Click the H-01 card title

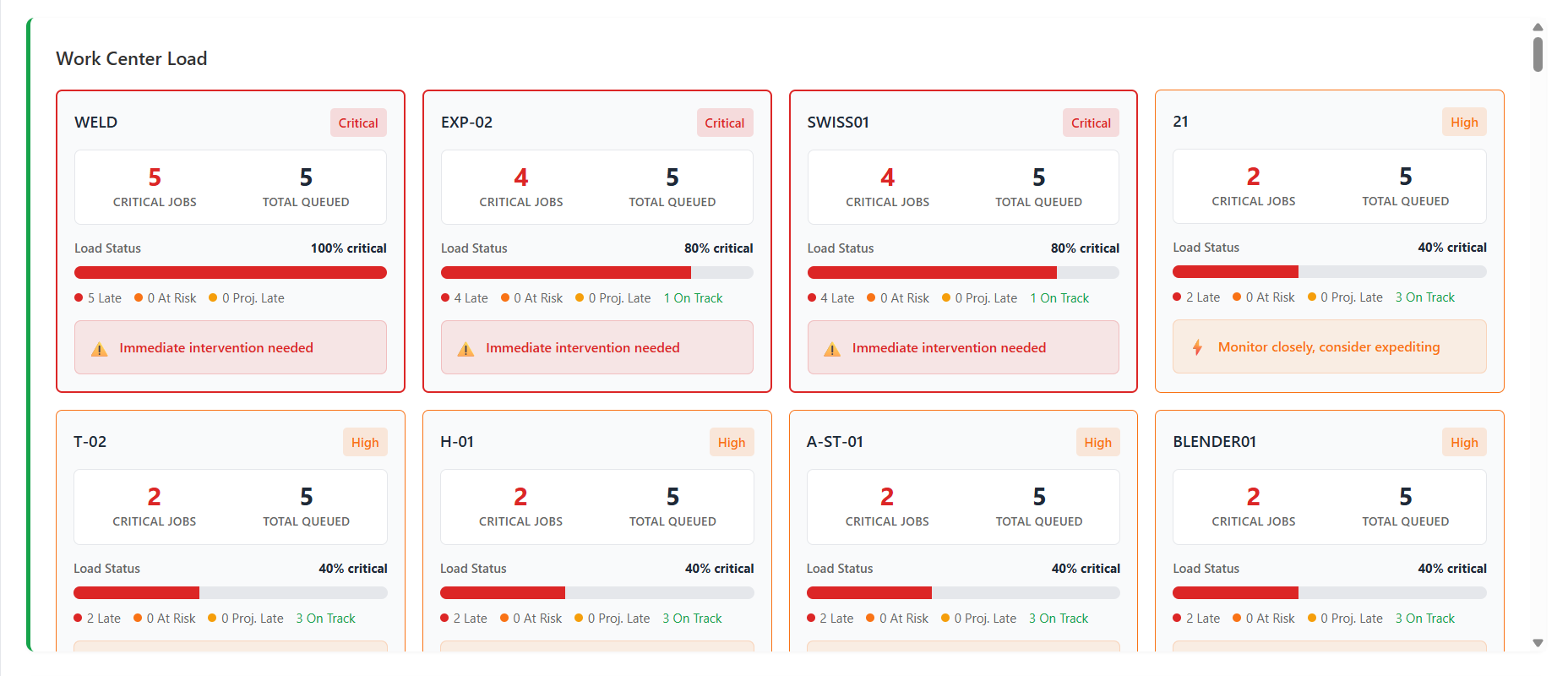[x=457, y=441]
